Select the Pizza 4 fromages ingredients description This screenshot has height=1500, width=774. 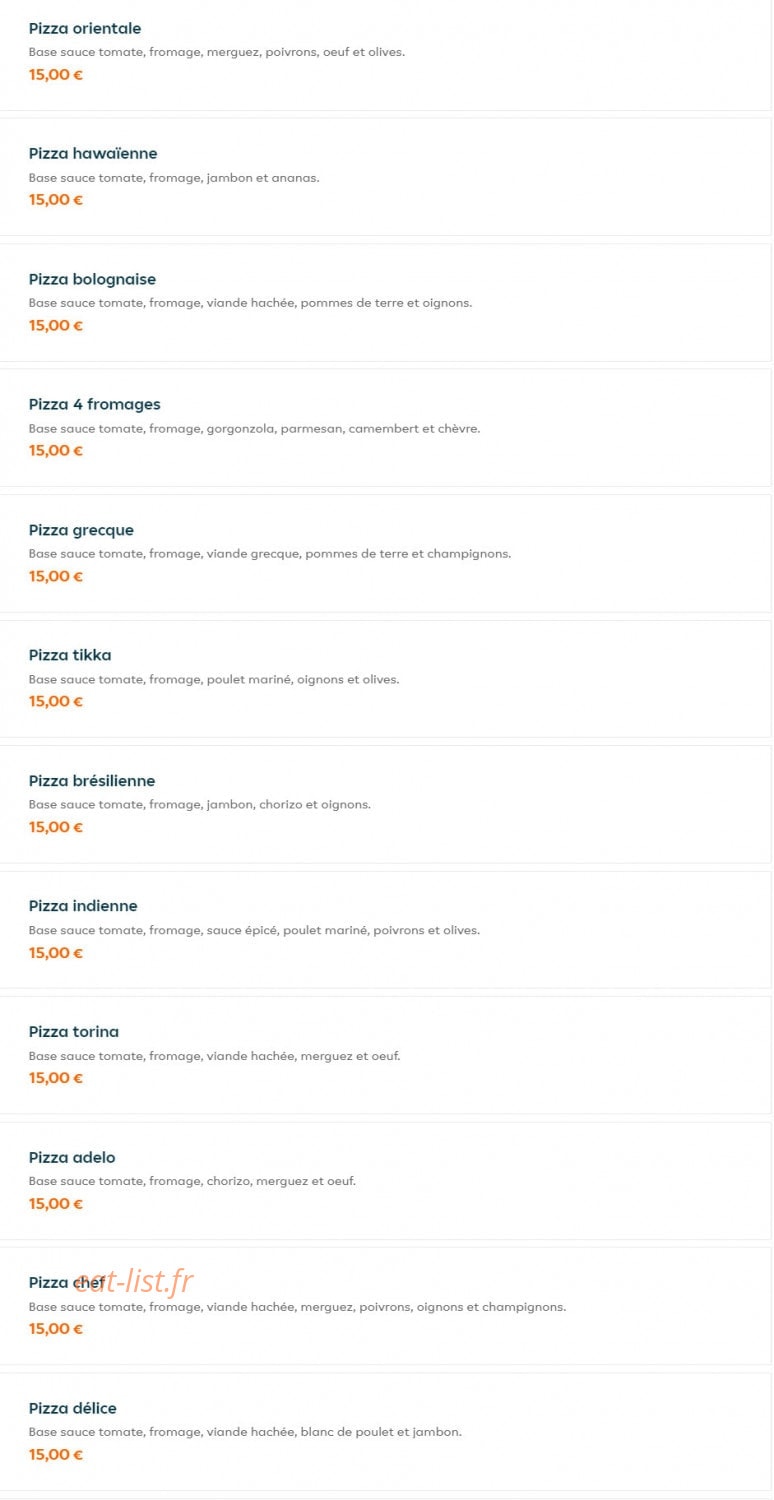254,428
